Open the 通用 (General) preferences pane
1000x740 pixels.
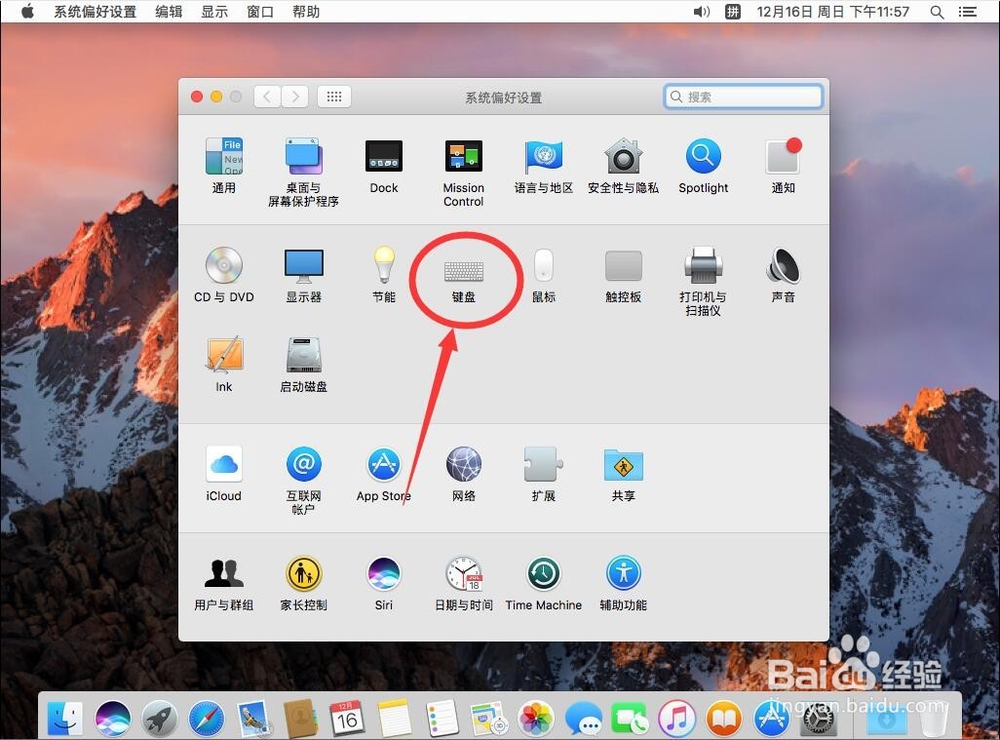coord(224,165)
